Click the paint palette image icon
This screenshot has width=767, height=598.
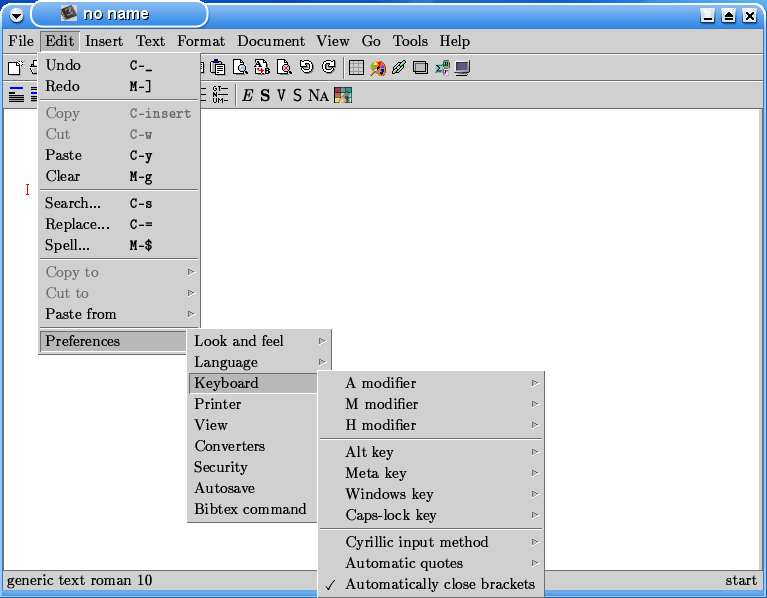(x=378, y=67)
